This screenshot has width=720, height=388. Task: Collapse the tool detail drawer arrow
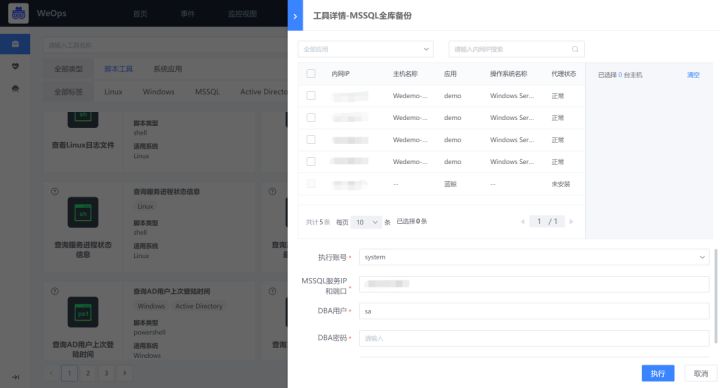295,16
